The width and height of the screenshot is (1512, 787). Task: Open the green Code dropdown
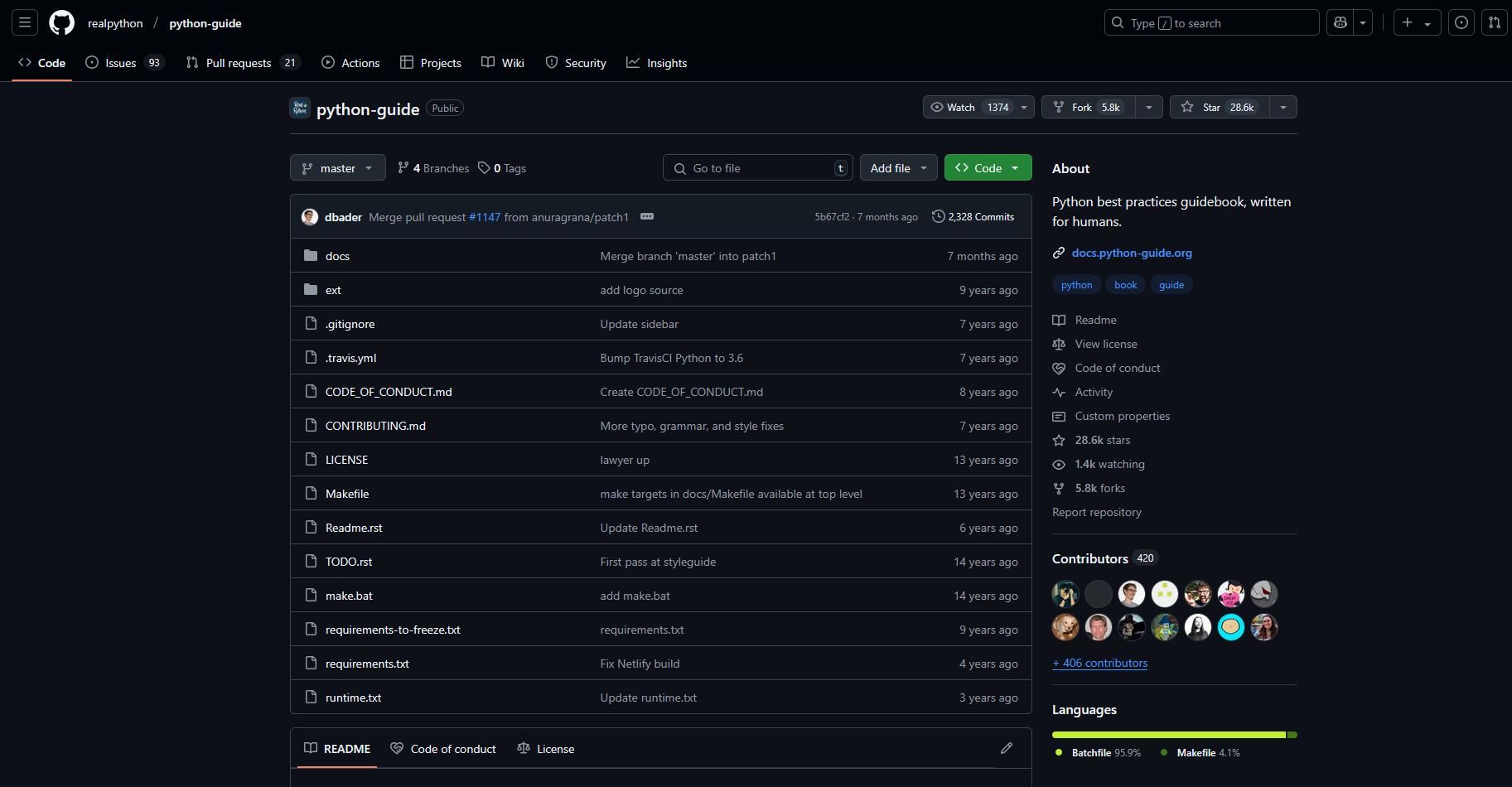pos(987,167)
